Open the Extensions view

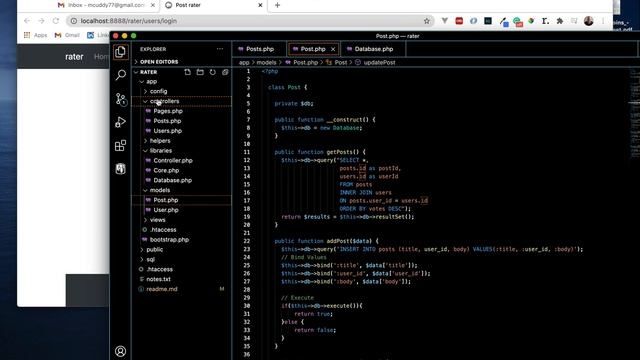[120, 145]
